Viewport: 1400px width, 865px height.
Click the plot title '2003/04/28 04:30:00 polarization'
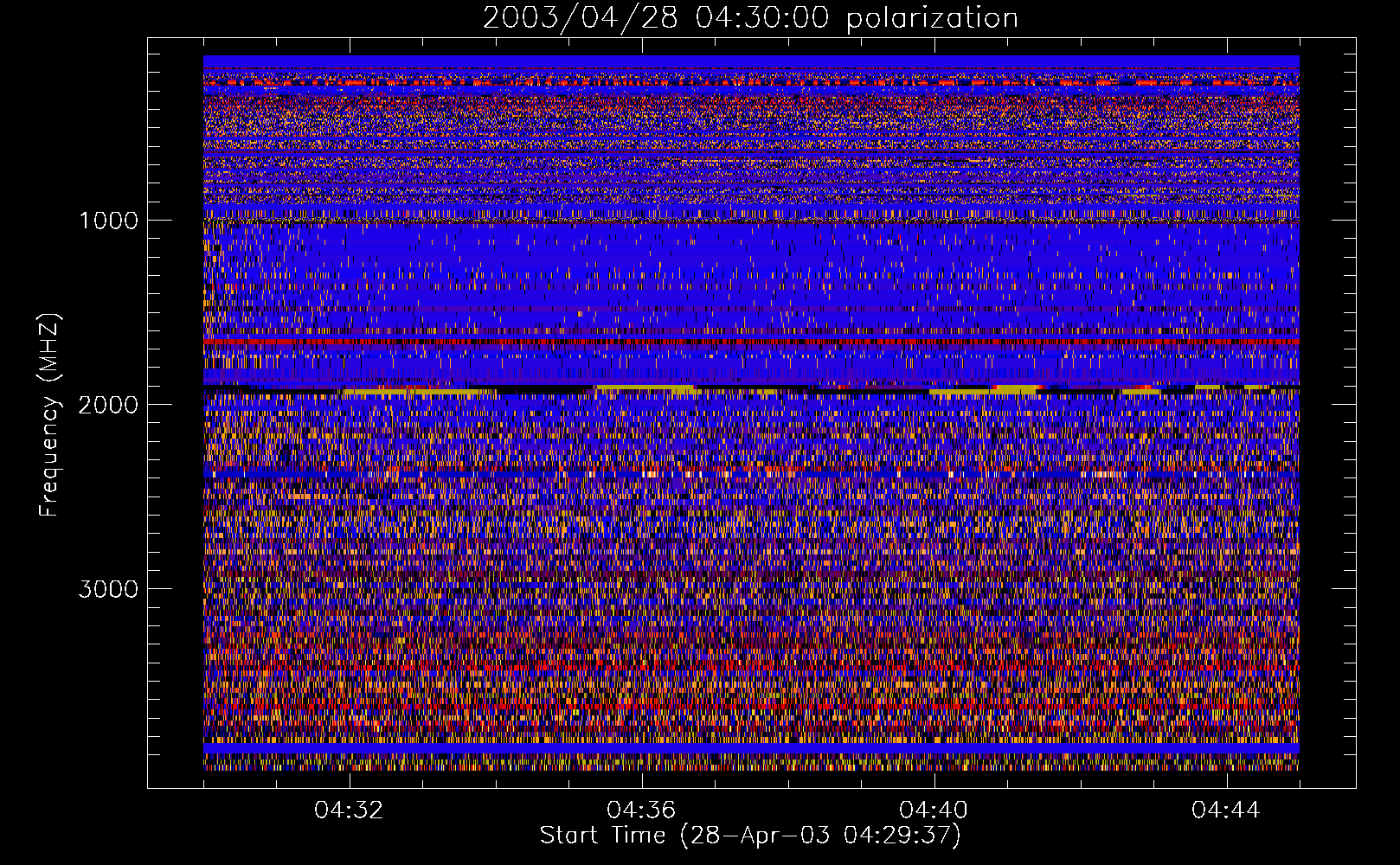tap(750, 18)
